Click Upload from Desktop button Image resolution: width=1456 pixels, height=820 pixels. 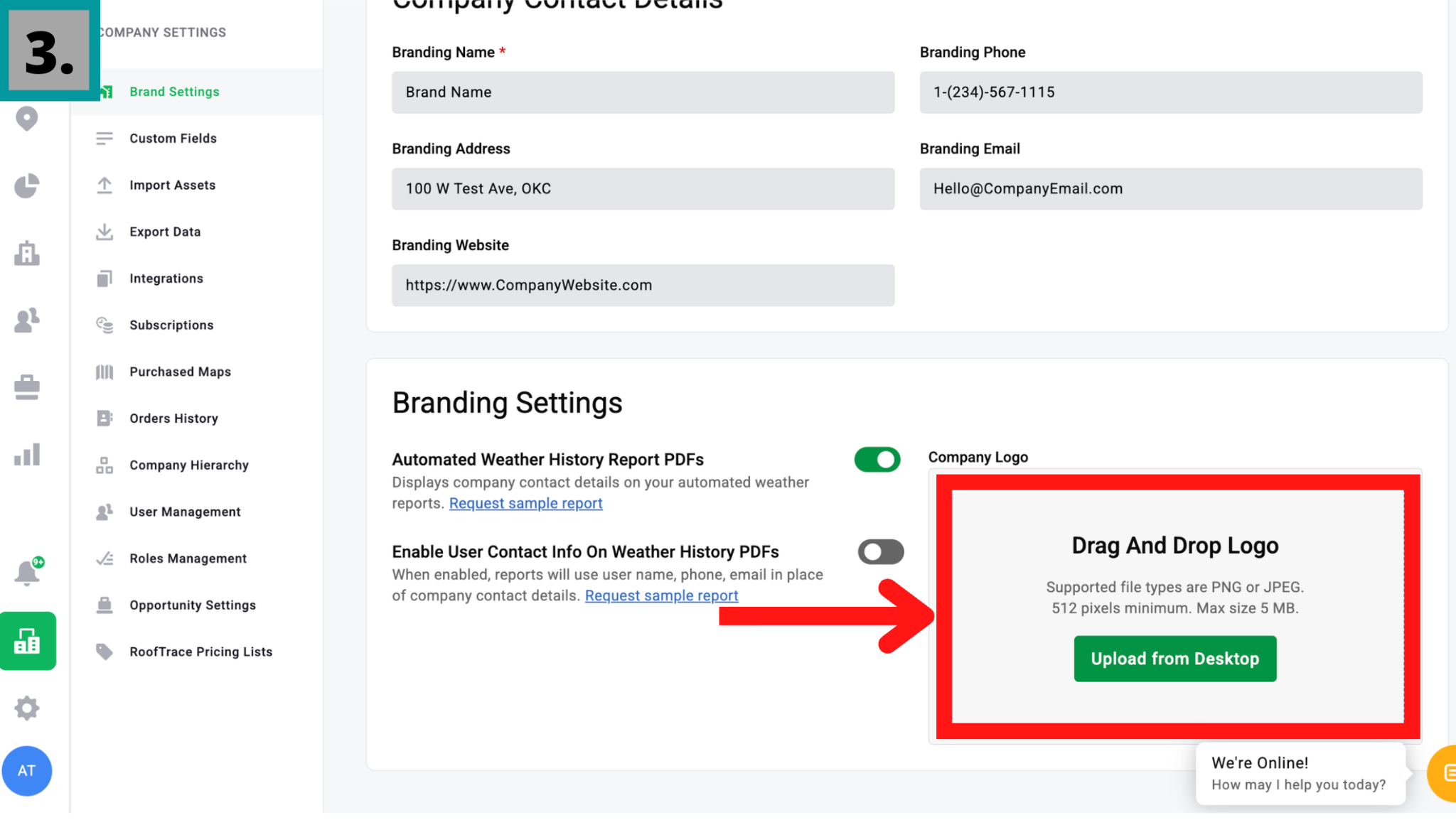click(x=1174, y=659)
